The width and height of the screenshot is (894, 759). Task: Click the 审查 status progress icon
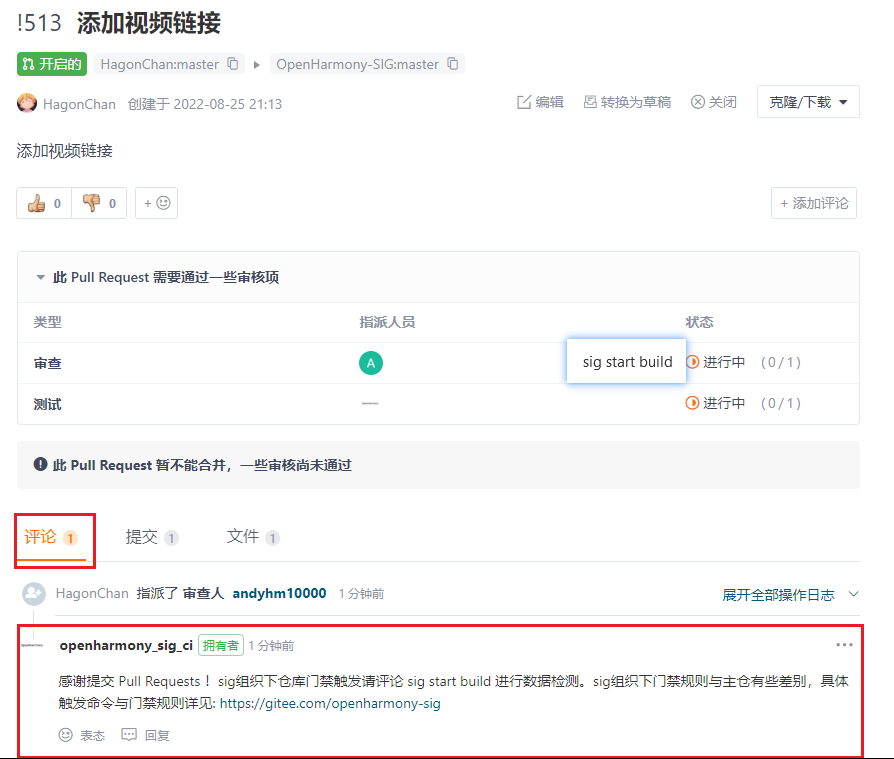coord(692,362)
